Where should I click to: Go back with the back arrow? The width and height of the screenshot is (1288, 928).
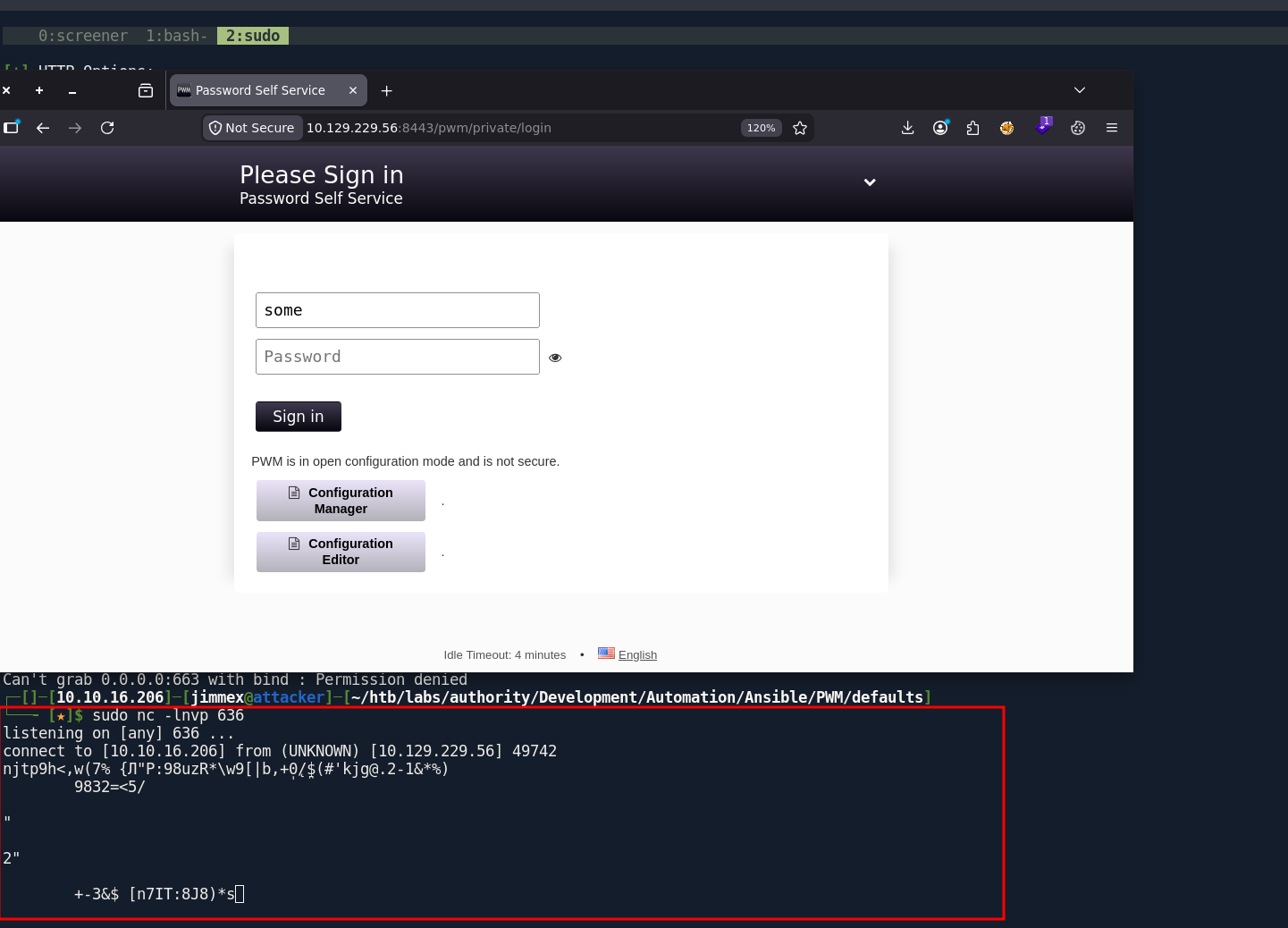(43, 128)
